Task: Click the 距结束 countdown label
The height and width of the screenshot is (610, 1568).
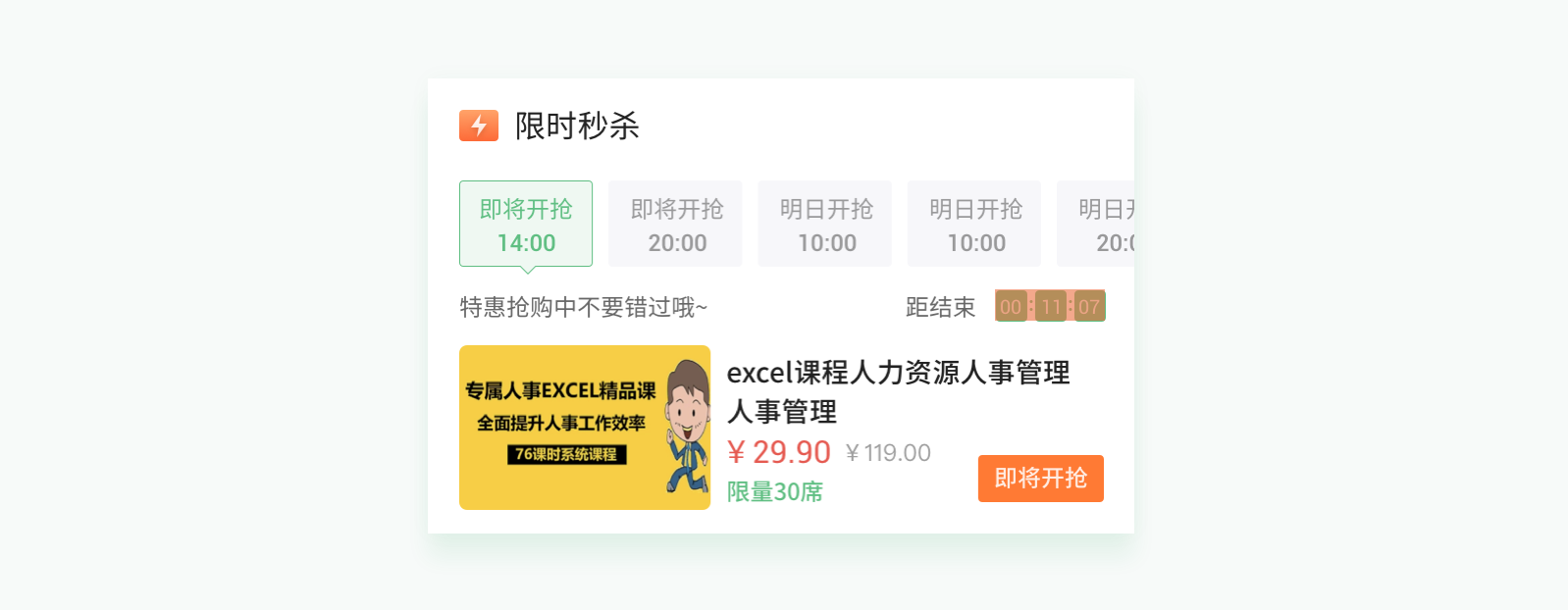Action: [940, 307]
